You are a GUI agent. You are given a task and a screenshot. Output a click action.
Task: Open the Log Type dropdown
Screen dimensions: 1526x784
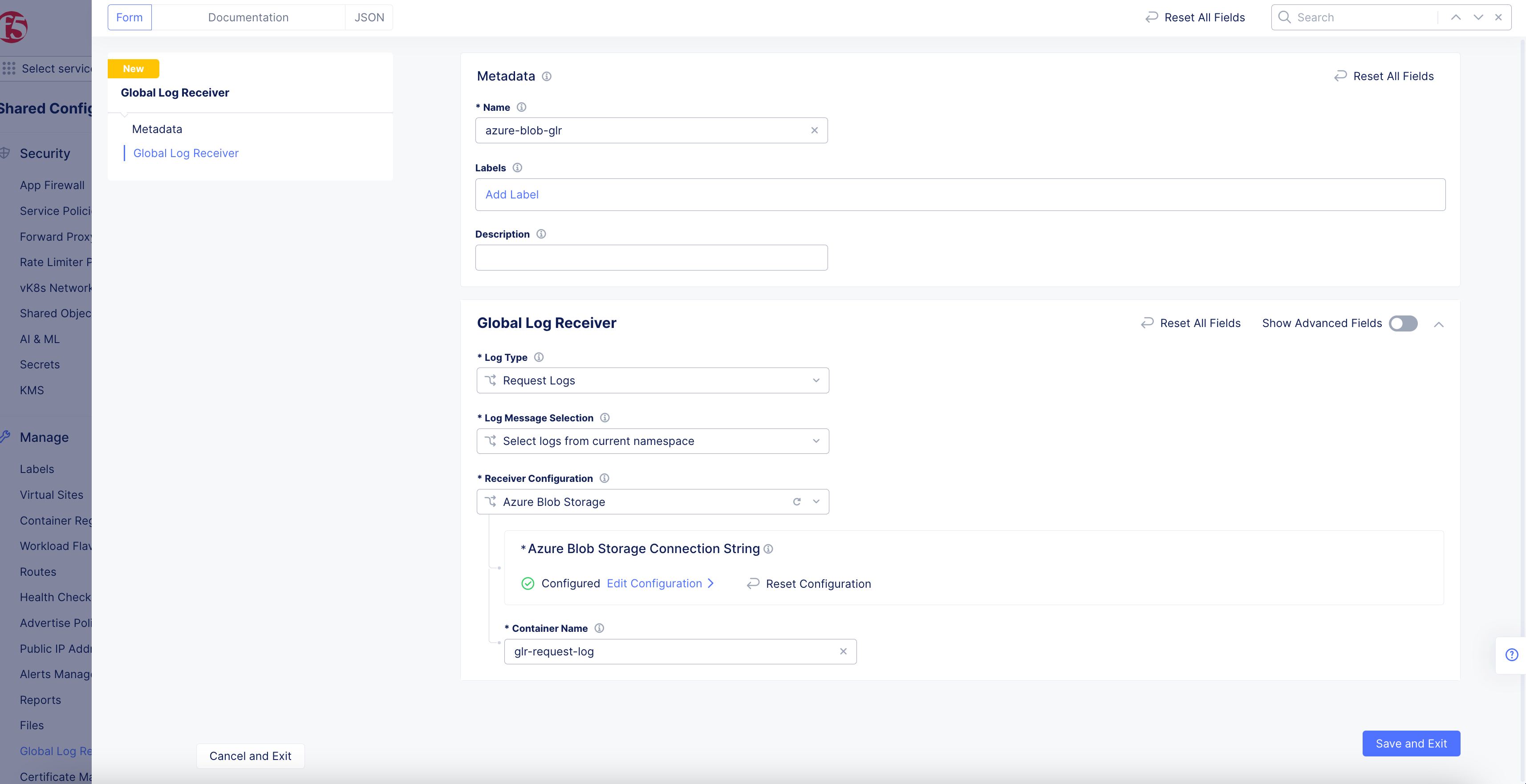pos(652,380)
